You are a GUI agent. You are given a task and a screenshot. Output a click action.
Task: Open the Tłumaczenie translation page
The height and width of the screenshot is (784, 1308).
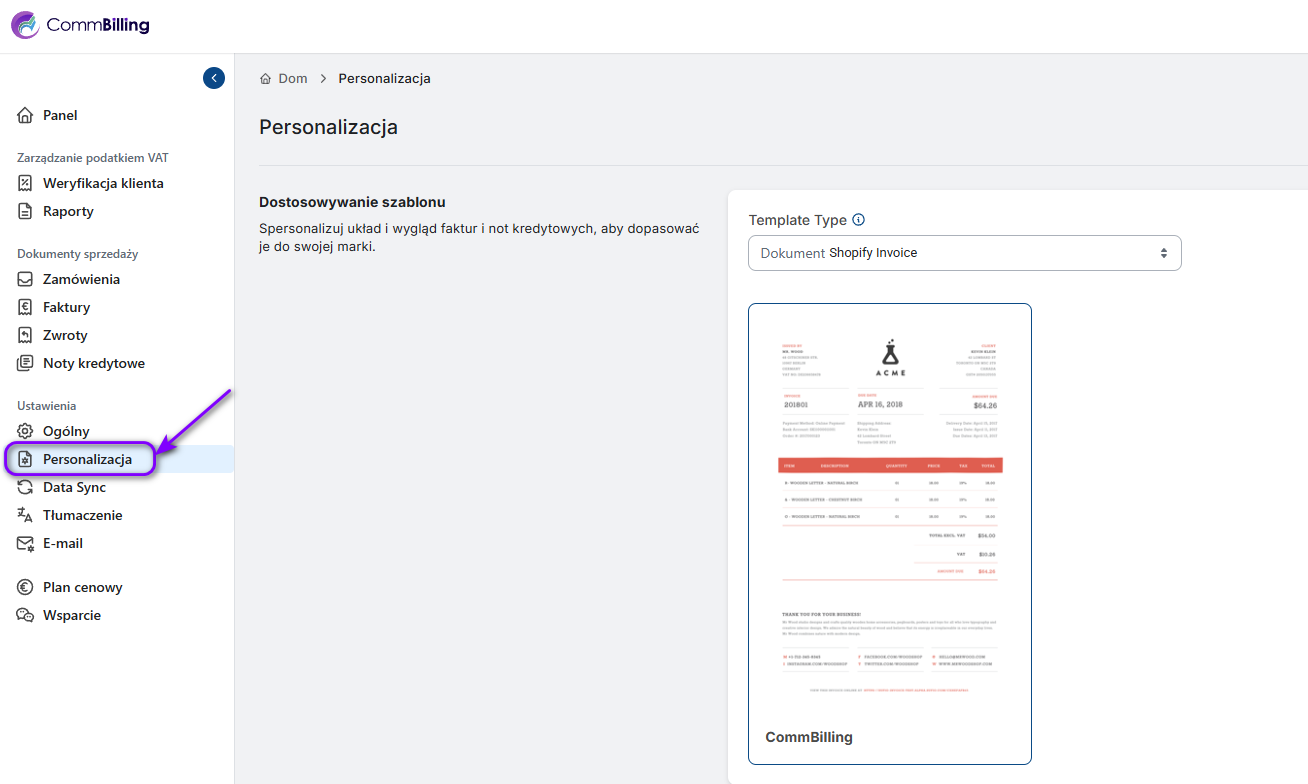[82, 515]
